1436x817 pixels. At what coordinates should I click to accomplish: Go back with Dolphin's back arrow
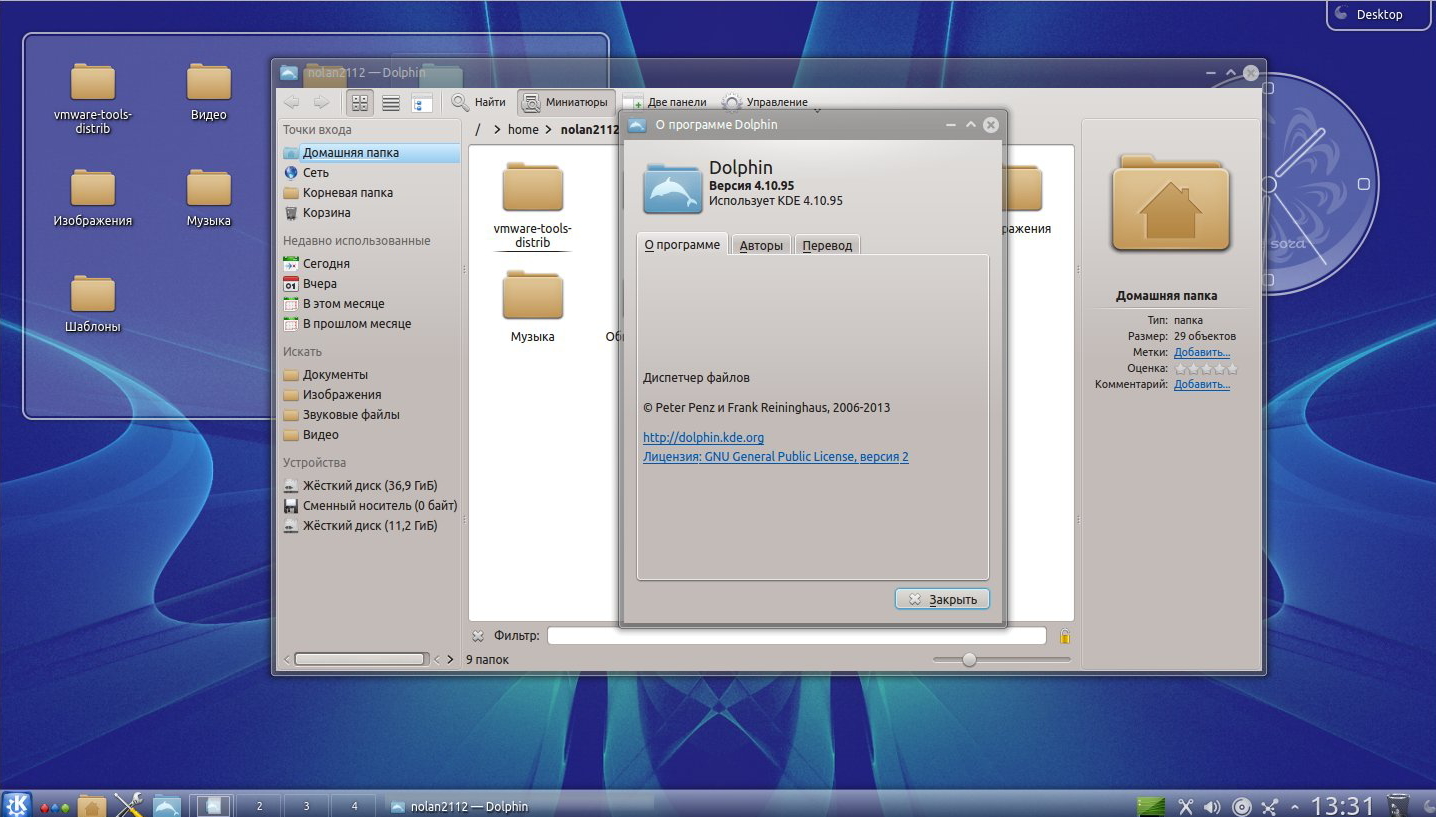pos(291,102)
